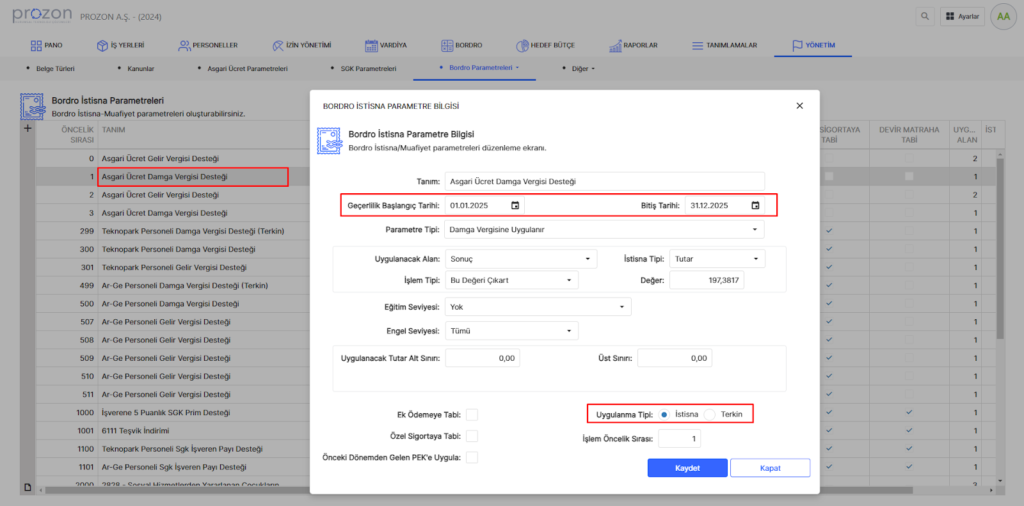Click the Kaydet button
This screenshot has width=1024, height=506.
coord(687,468)
